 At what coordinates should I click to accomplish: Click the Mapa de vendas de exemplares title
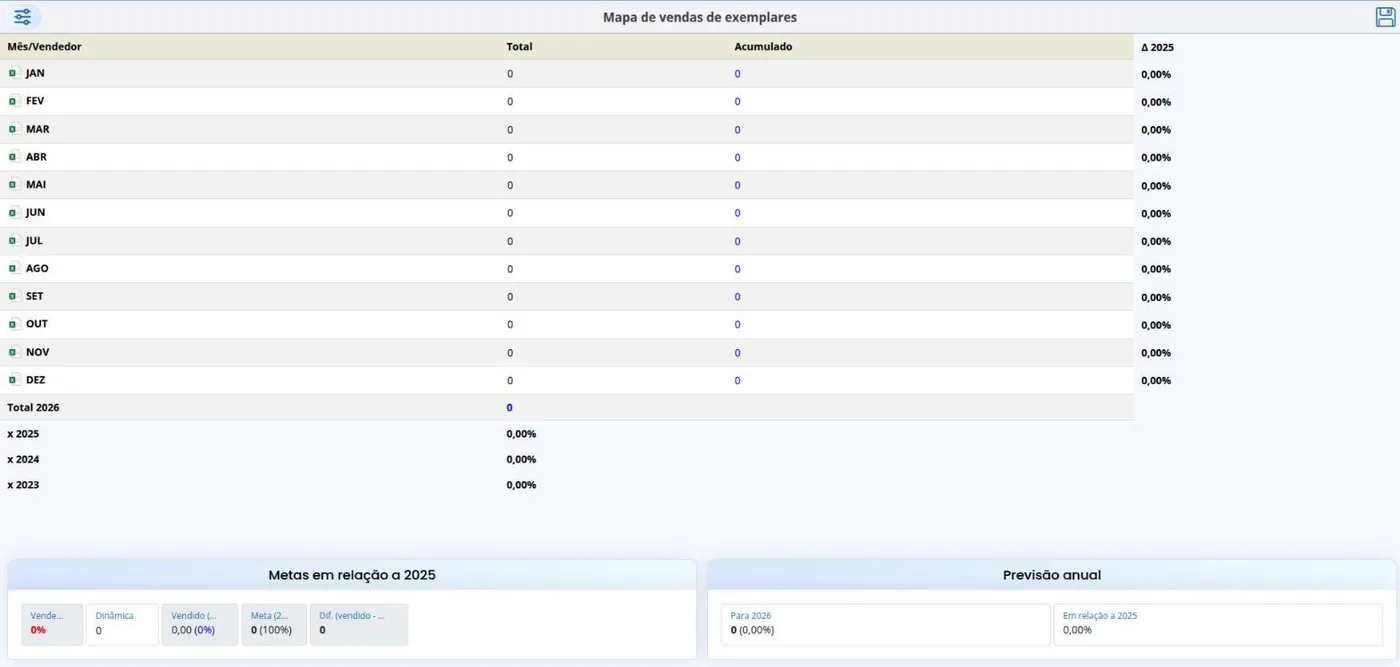point(700,17)
